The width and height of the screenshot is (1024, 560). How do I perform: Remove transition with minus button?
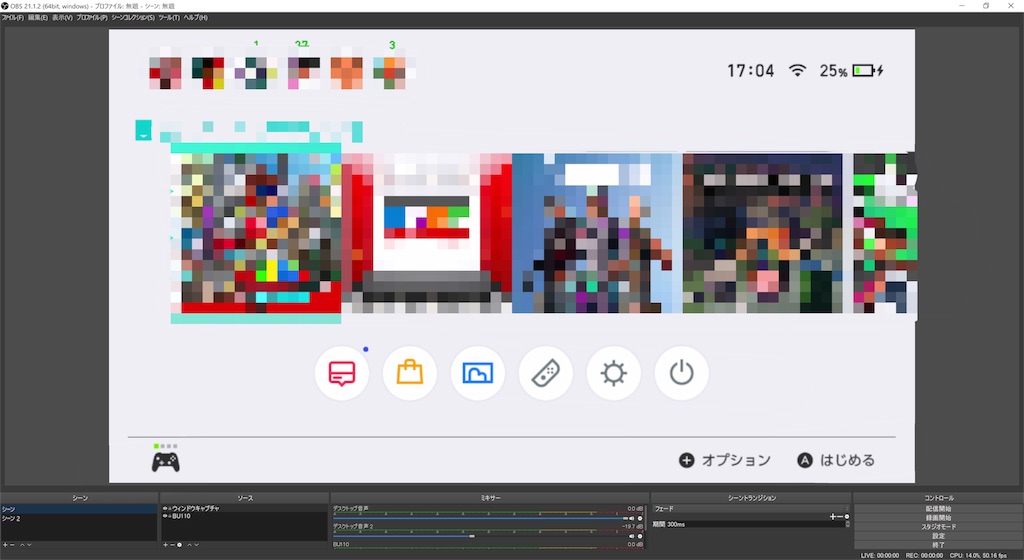coord(840,517)
